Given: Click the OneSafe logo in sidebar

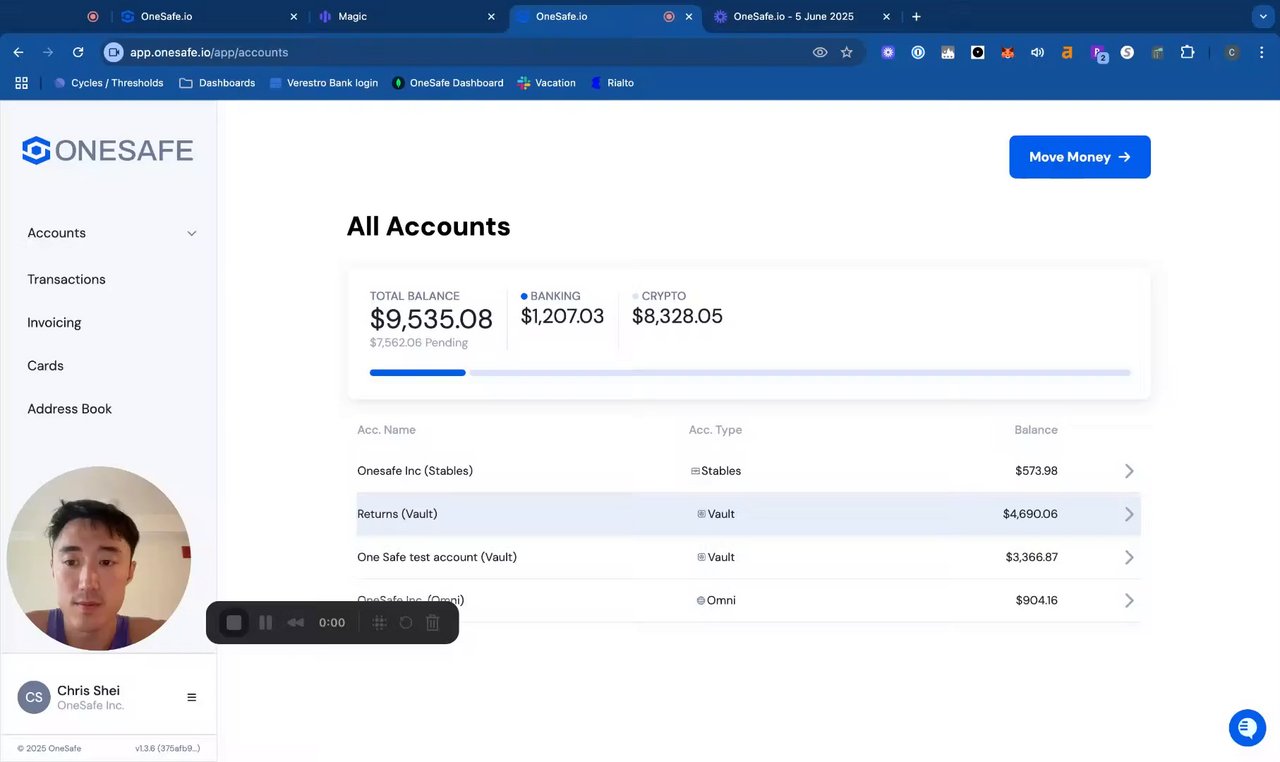Looking at the screenshot, I should coord(108,150).
